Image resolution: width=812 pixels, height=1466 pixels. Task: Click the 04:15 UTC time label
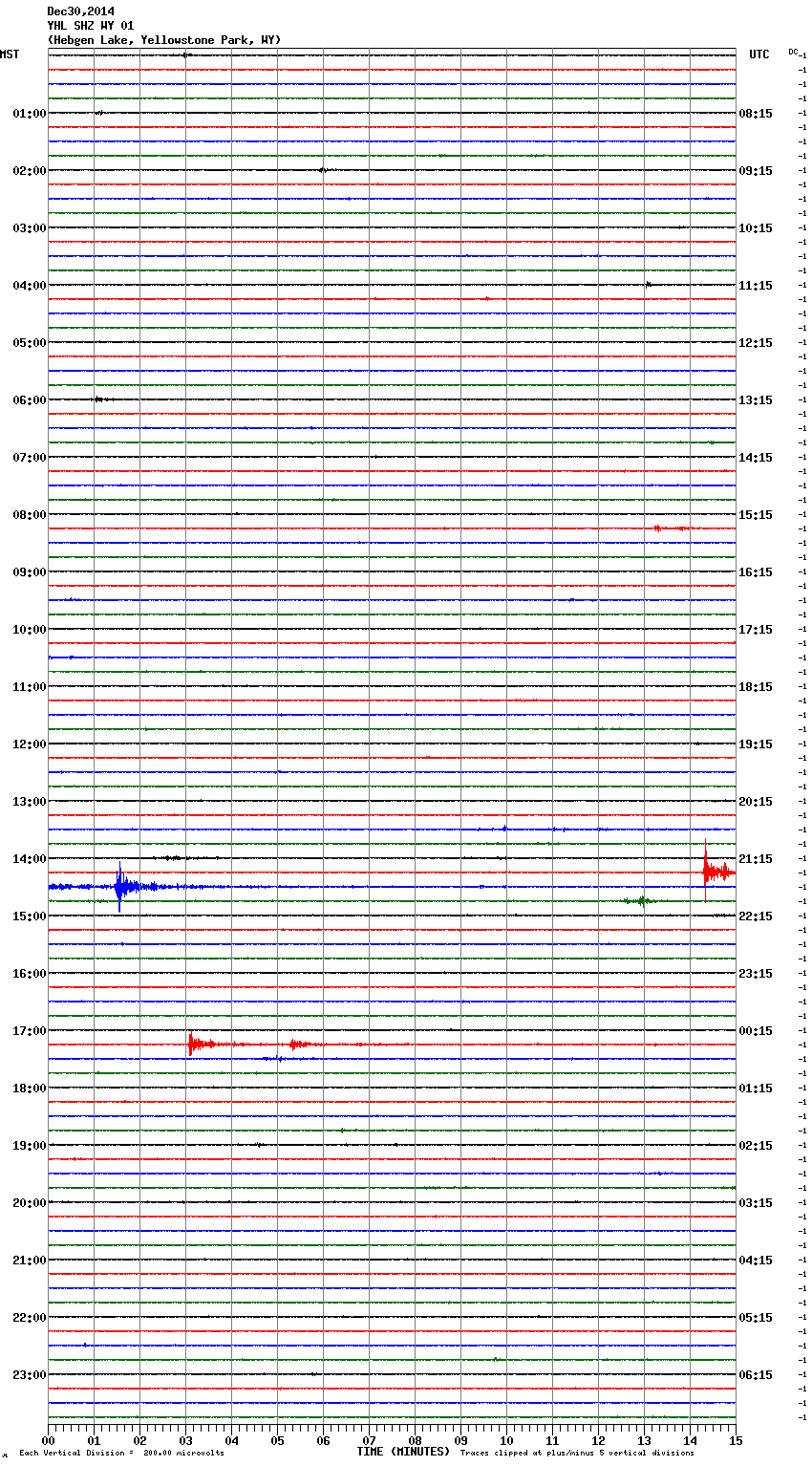[756, 1261]
